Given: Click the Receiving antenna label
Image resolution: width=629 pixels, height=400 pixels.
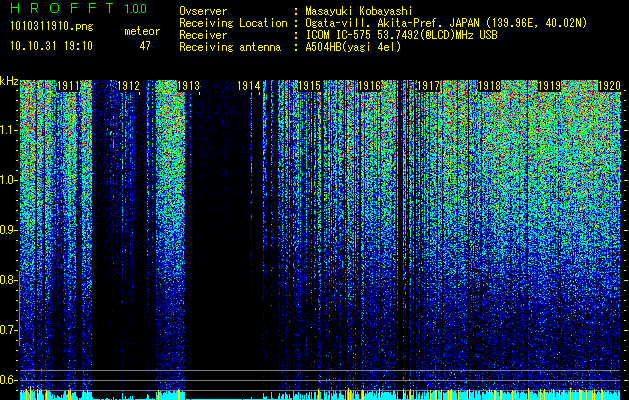Looking at the screenshot, I should (x=230, y=47).
